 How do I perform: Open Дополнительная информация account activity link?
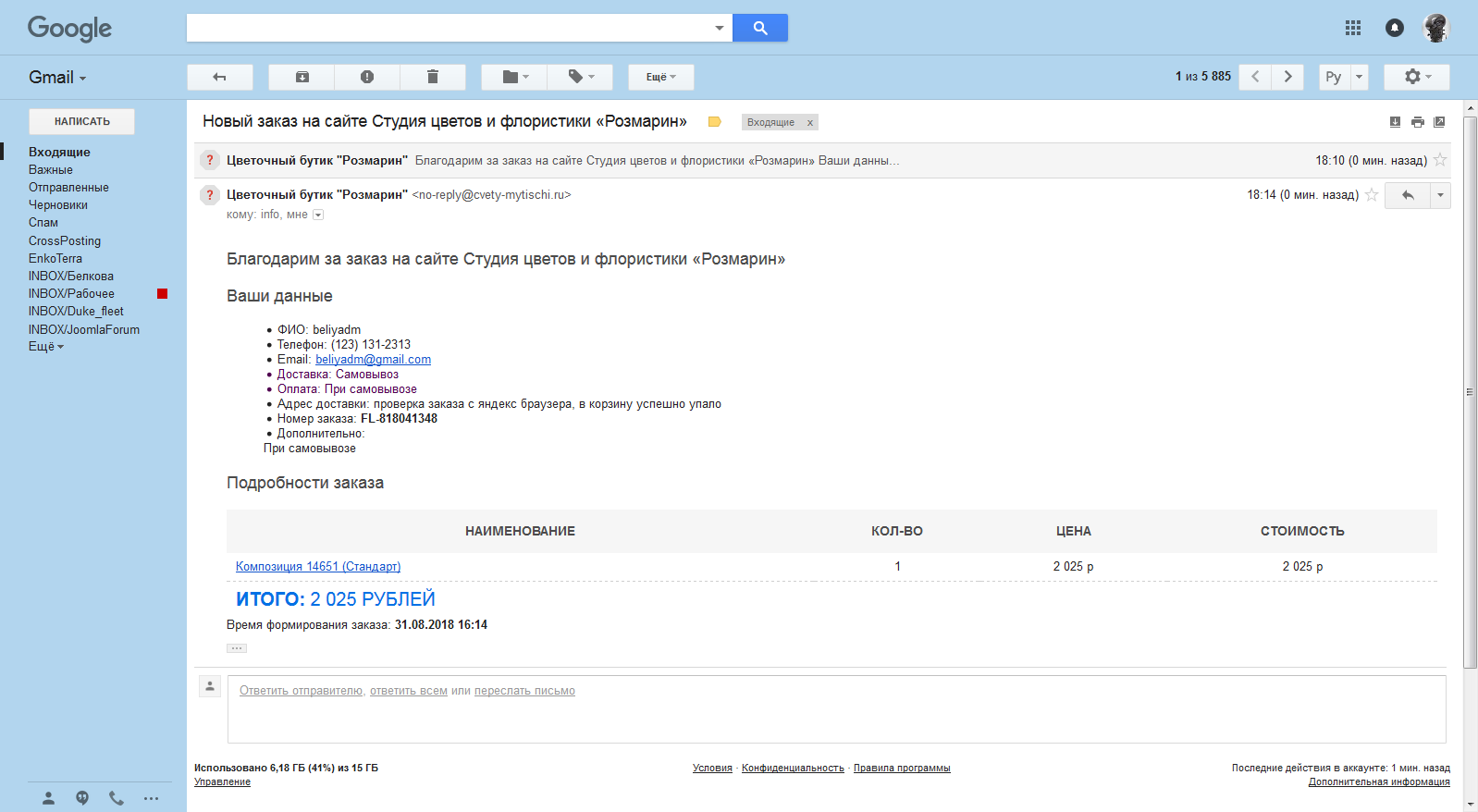1379,781
